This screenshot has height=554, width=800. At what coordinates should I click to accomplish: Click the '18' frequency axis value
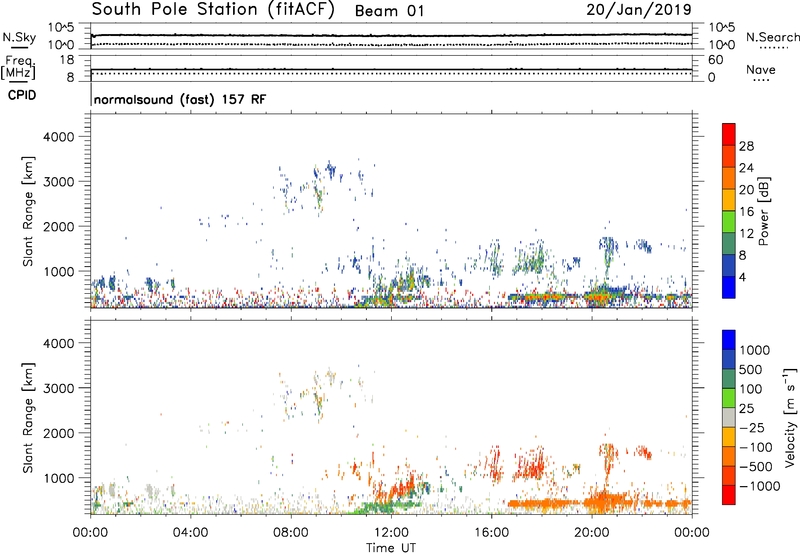tap(67, 60)
